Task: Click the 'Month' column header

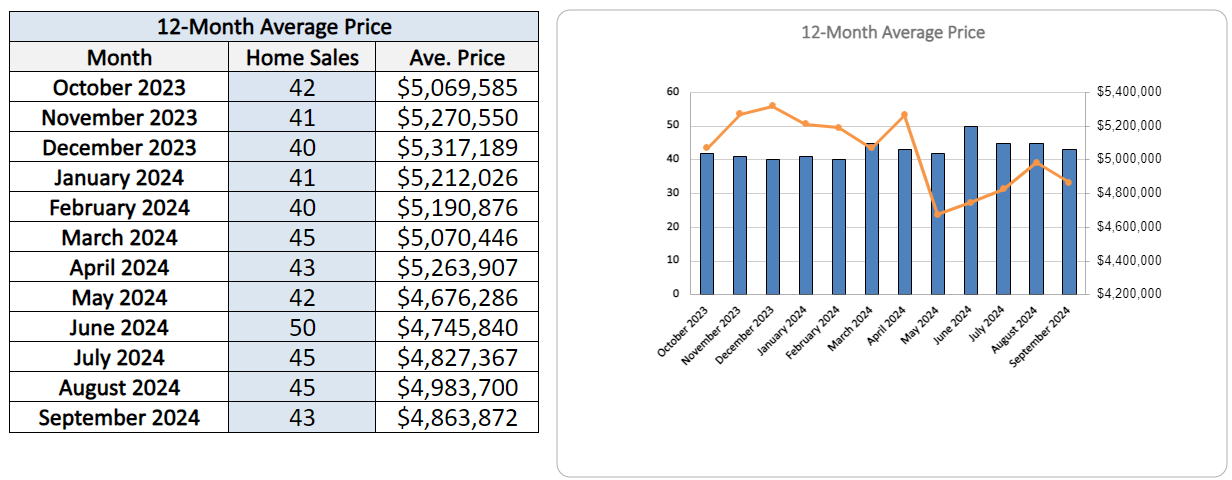Action: tap(119, 57)
